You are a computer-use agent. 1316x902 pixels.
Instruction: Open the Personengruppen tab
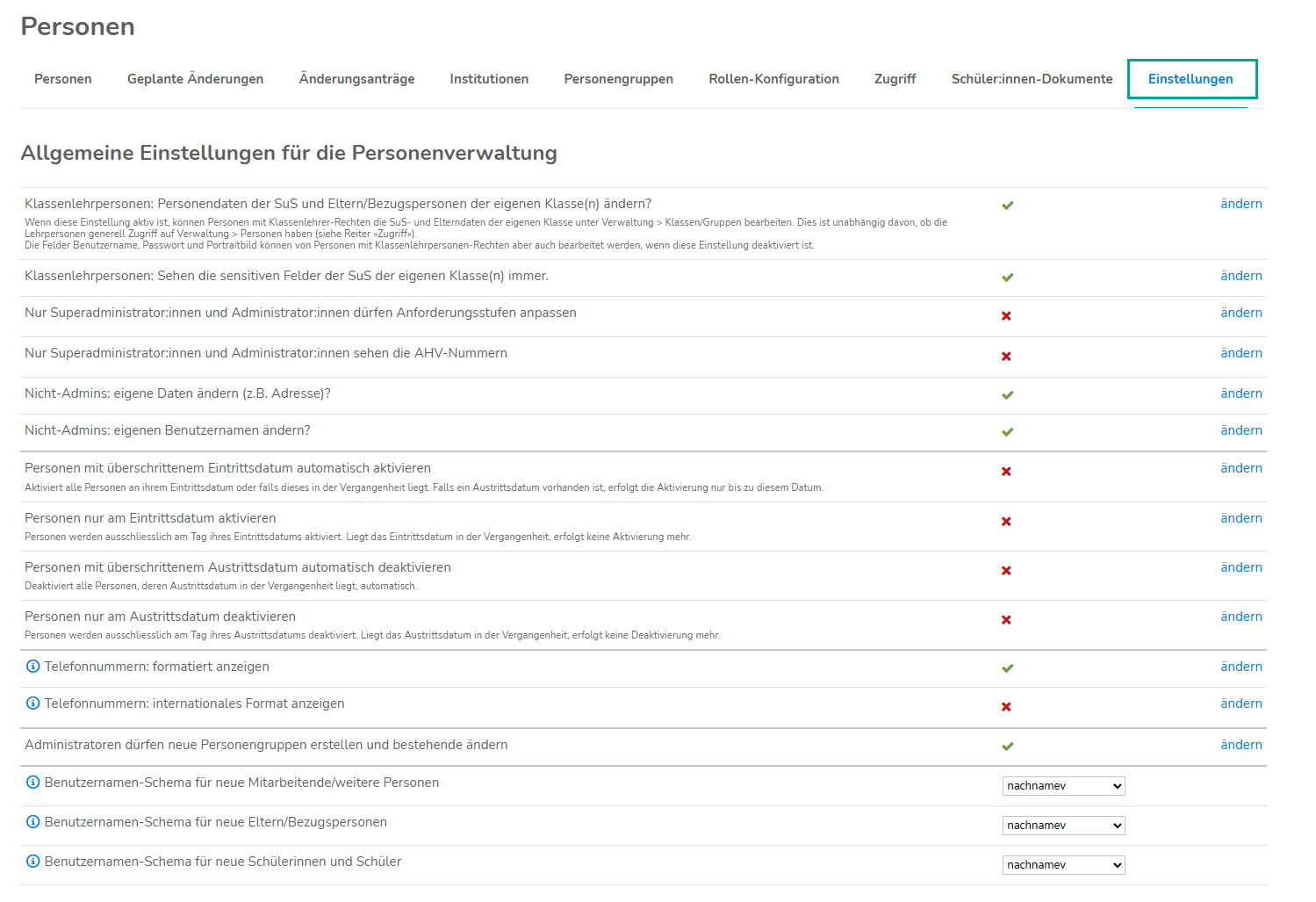(618, 79)
